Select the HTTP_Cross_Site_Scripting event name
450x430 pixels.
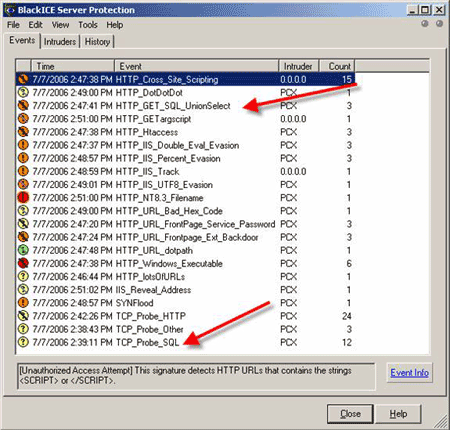[x=167, y=80]
